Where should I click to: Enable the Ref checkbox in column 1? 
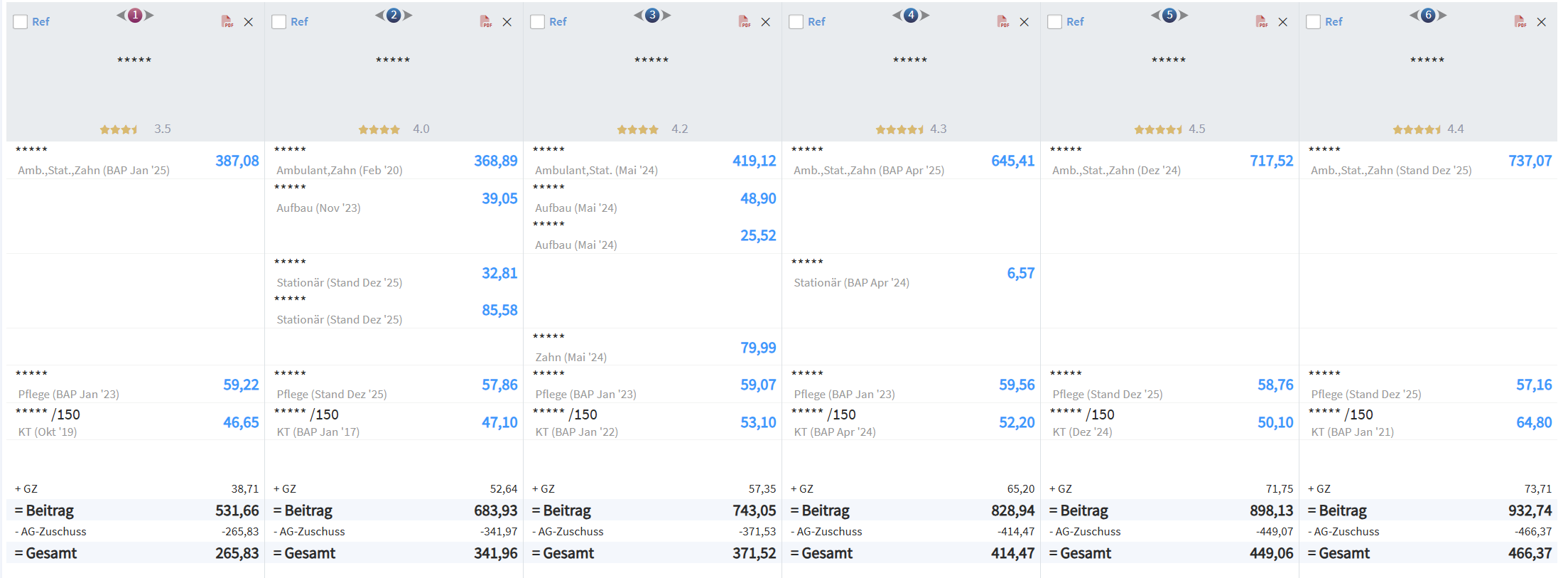click(21, 22)
